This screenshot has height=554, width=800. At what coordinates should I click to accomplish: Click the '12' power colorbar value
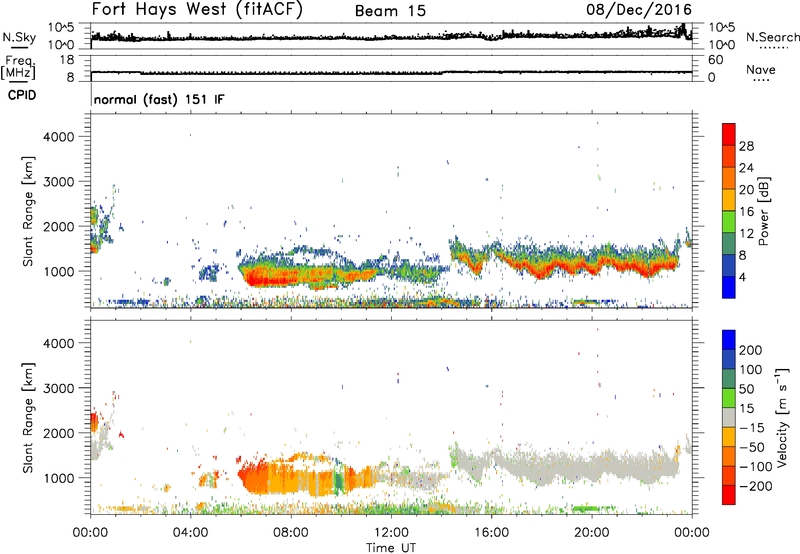[x=746, y=234]
